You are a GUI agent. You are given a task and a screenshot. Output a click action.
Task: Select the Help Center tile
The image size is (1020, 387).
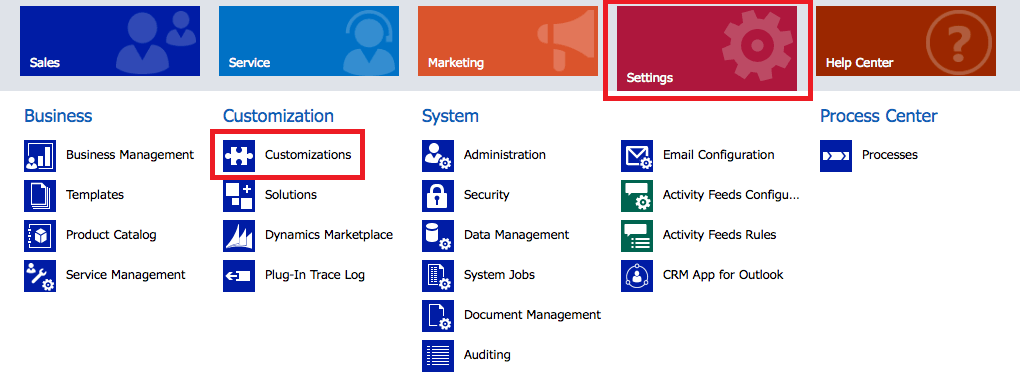click(x=906, y=41)
